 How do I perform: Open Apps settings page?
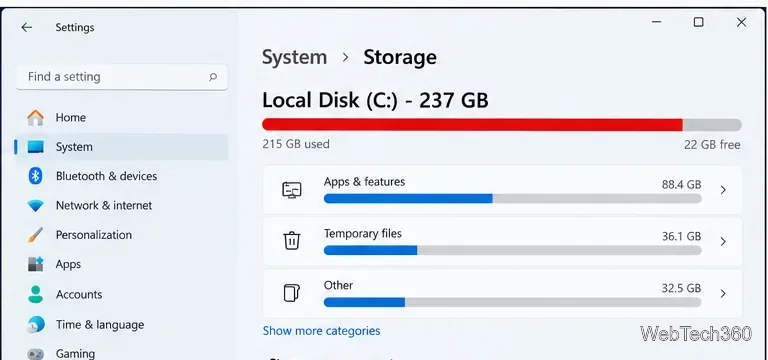(x=122, y=264)
